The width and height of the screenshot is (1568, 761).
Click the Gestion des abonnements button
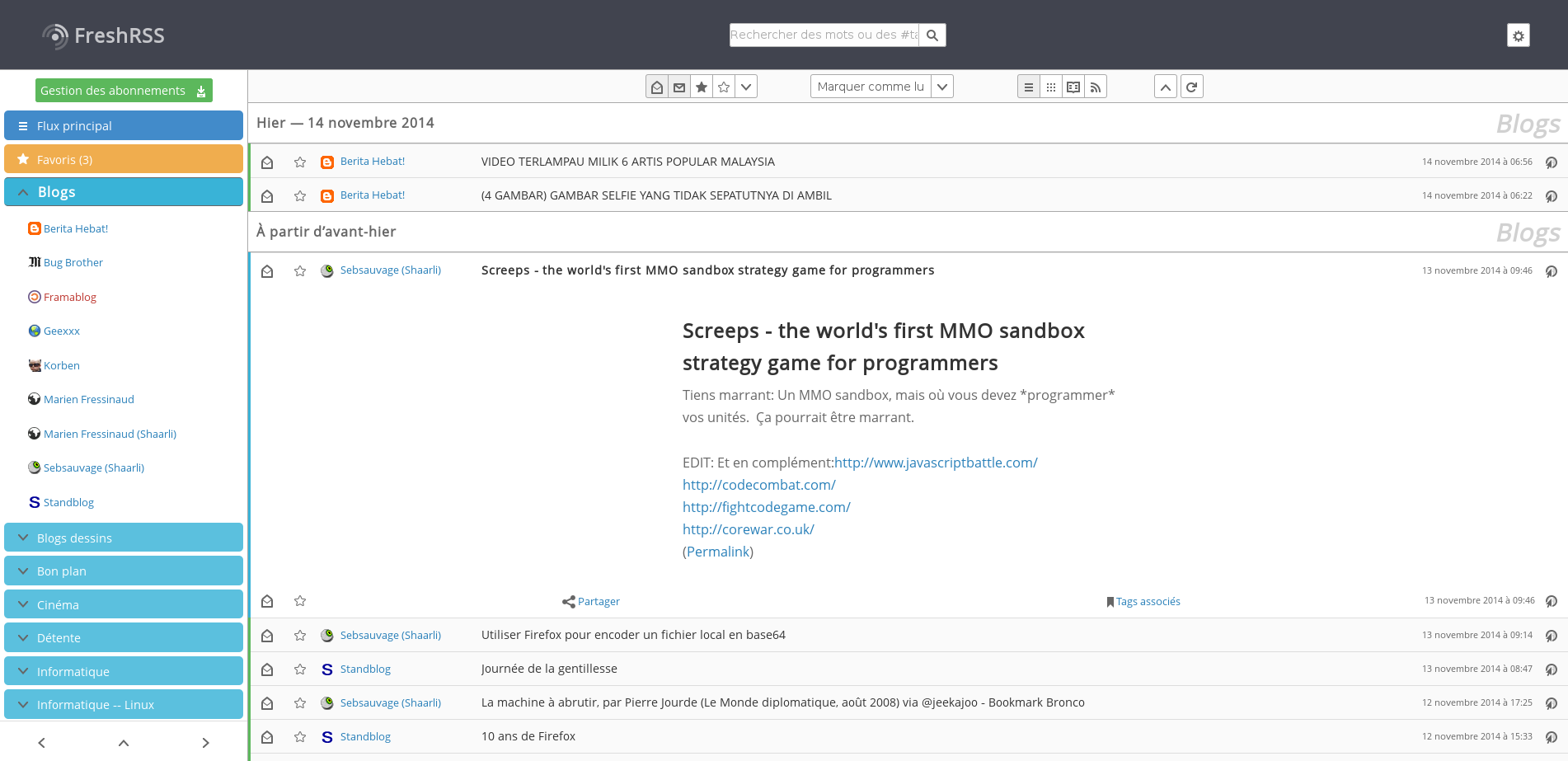click(124, 91)
